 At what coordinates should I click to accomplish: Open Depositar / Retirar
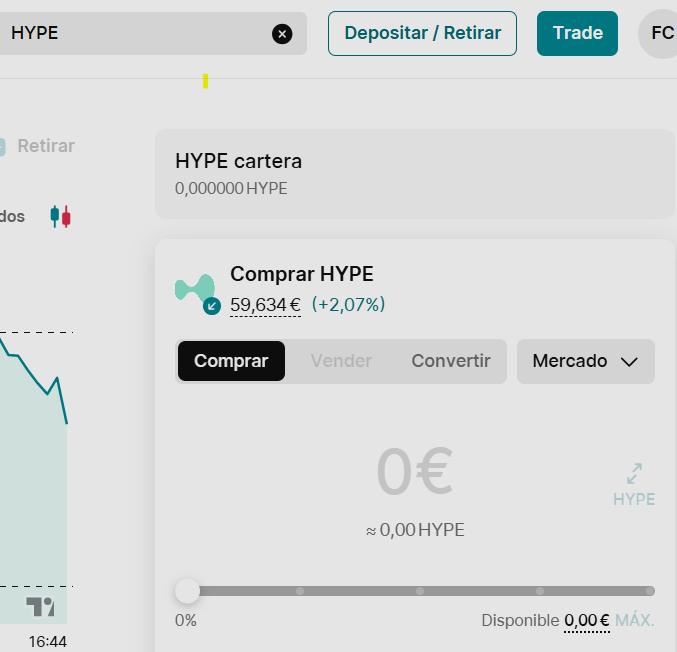[x=422, y=33]
